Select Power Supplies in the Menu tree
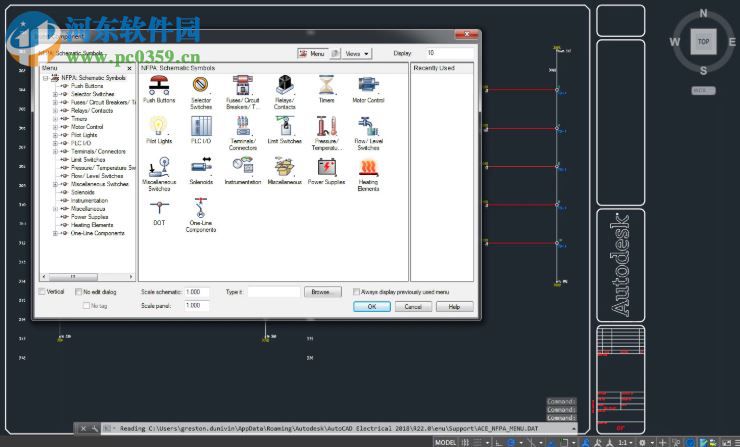This screenshot has width=740, height=447. (89, 217)
